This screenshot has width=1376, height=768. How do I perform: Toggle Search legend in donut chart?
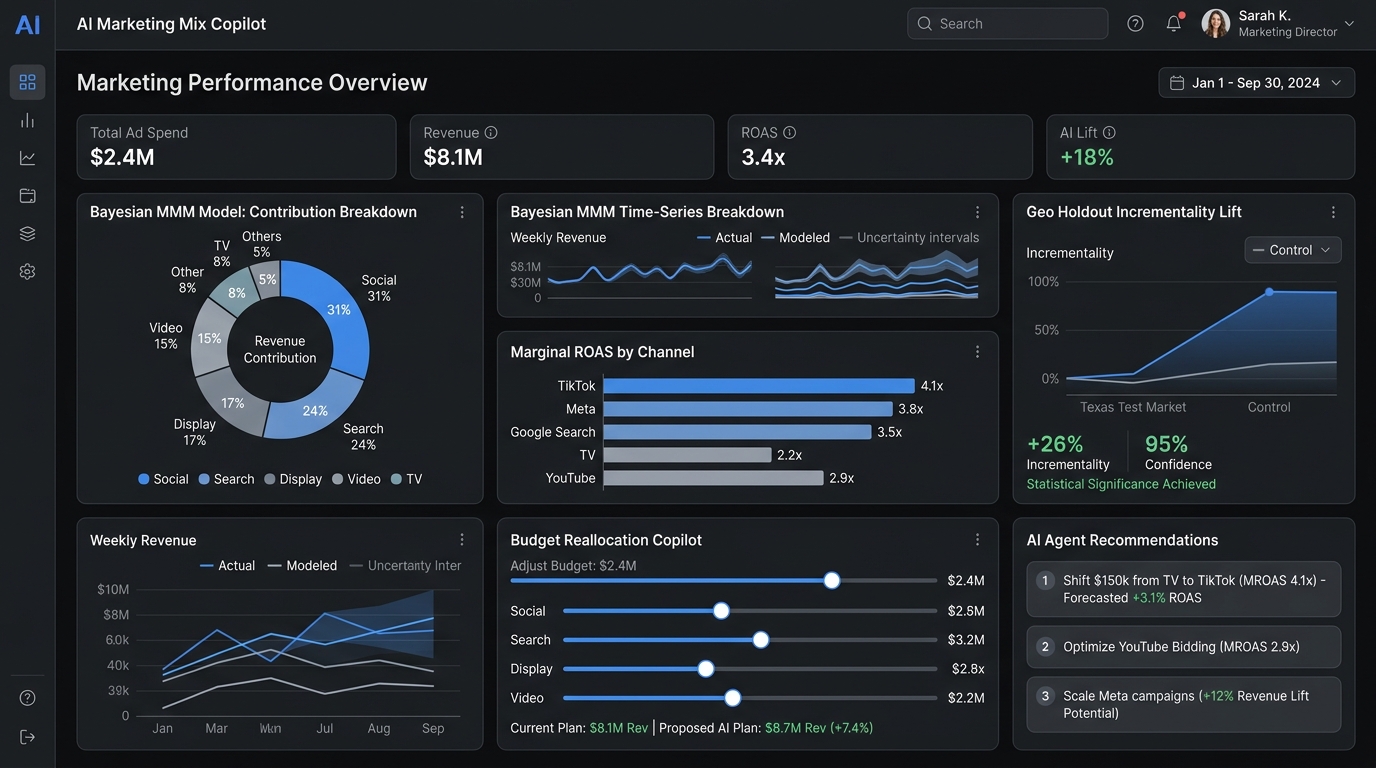226,479
